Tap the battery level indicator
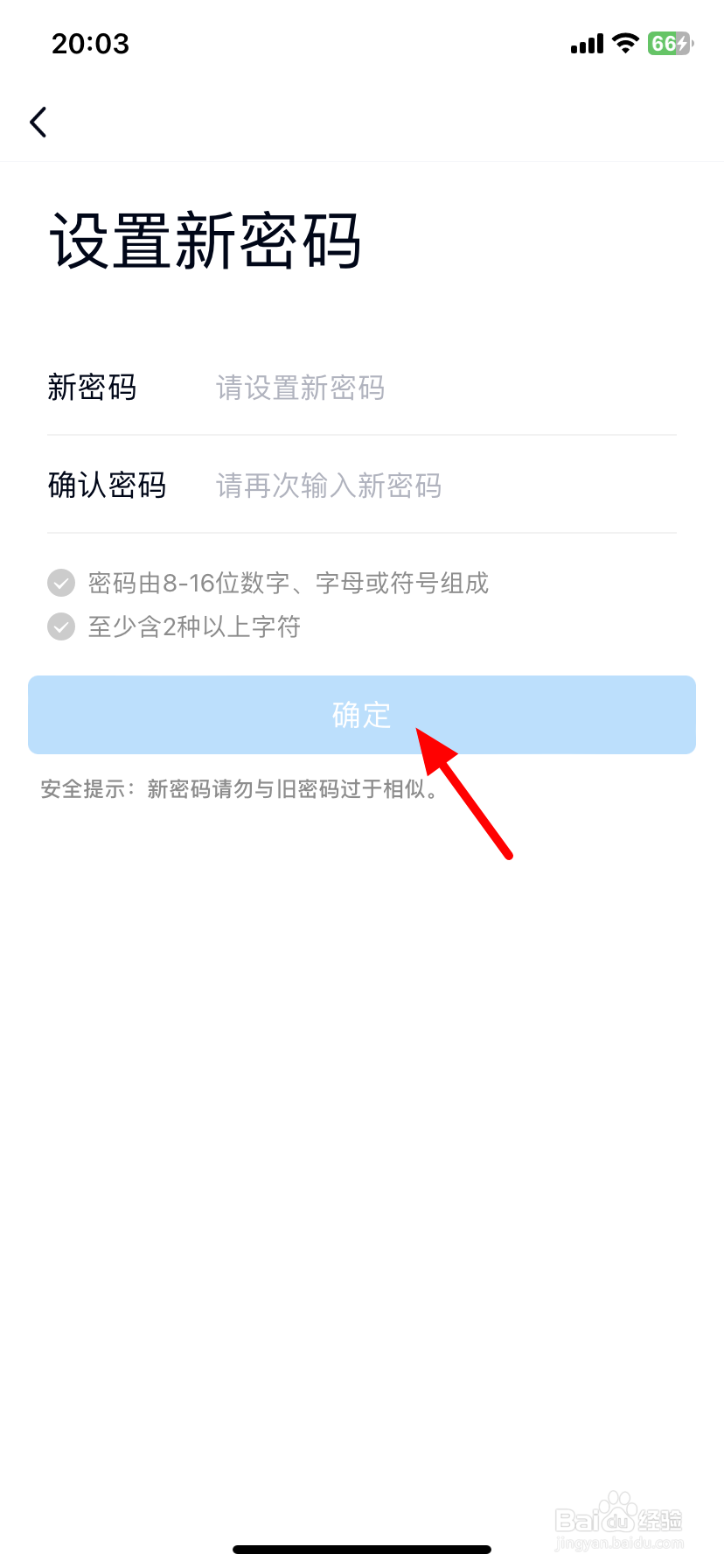This screenshot has width=724, height=1568. [x=670, y=44]
